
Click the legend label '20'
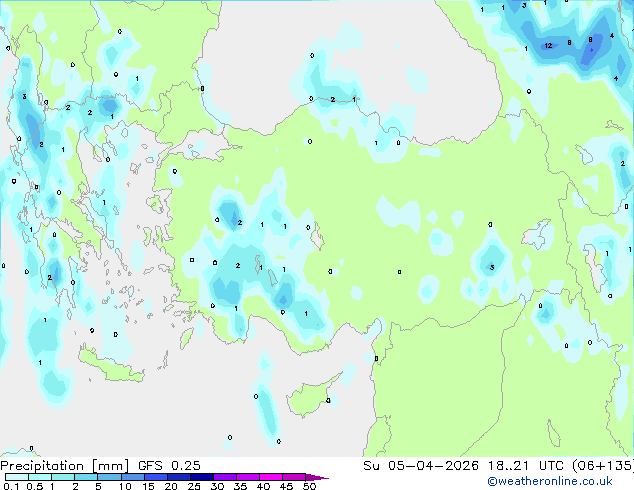tap(171, 486)
